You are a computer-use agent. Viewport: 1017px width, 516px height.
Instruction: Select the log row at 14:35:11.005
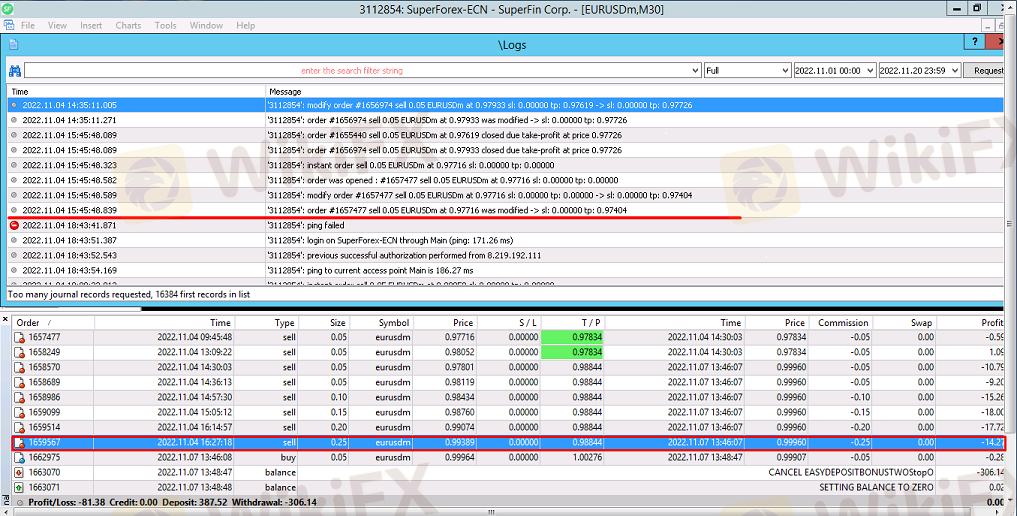point(505,104)
